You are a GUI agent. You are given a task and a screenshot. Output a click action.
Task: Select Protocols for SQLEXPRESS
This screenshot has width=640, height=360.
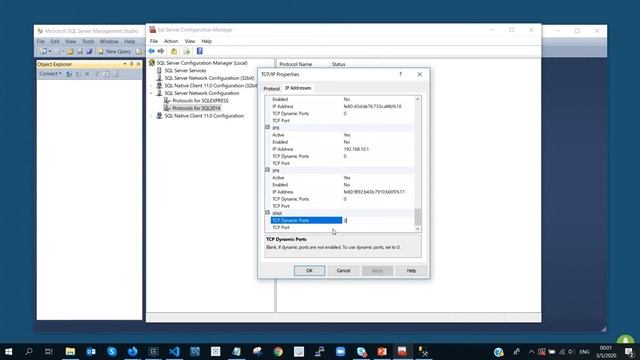200,100
